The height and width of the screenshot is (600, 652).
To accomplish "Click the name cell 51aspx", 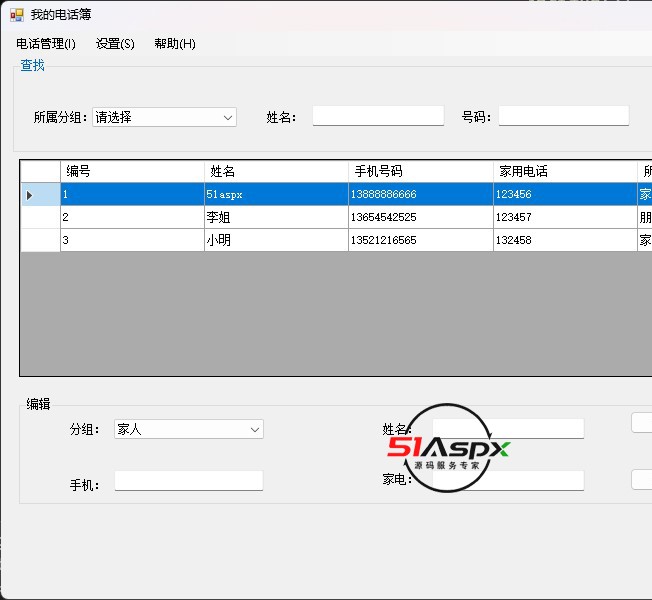I will 276,194.
